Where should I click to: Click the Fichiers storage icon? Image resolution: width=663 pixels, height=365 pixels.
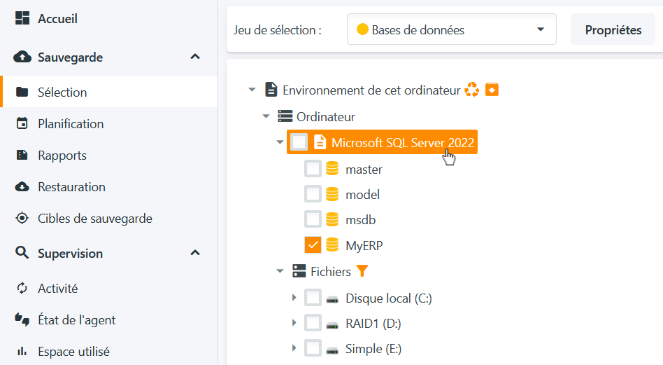click(x=299, y=271)
